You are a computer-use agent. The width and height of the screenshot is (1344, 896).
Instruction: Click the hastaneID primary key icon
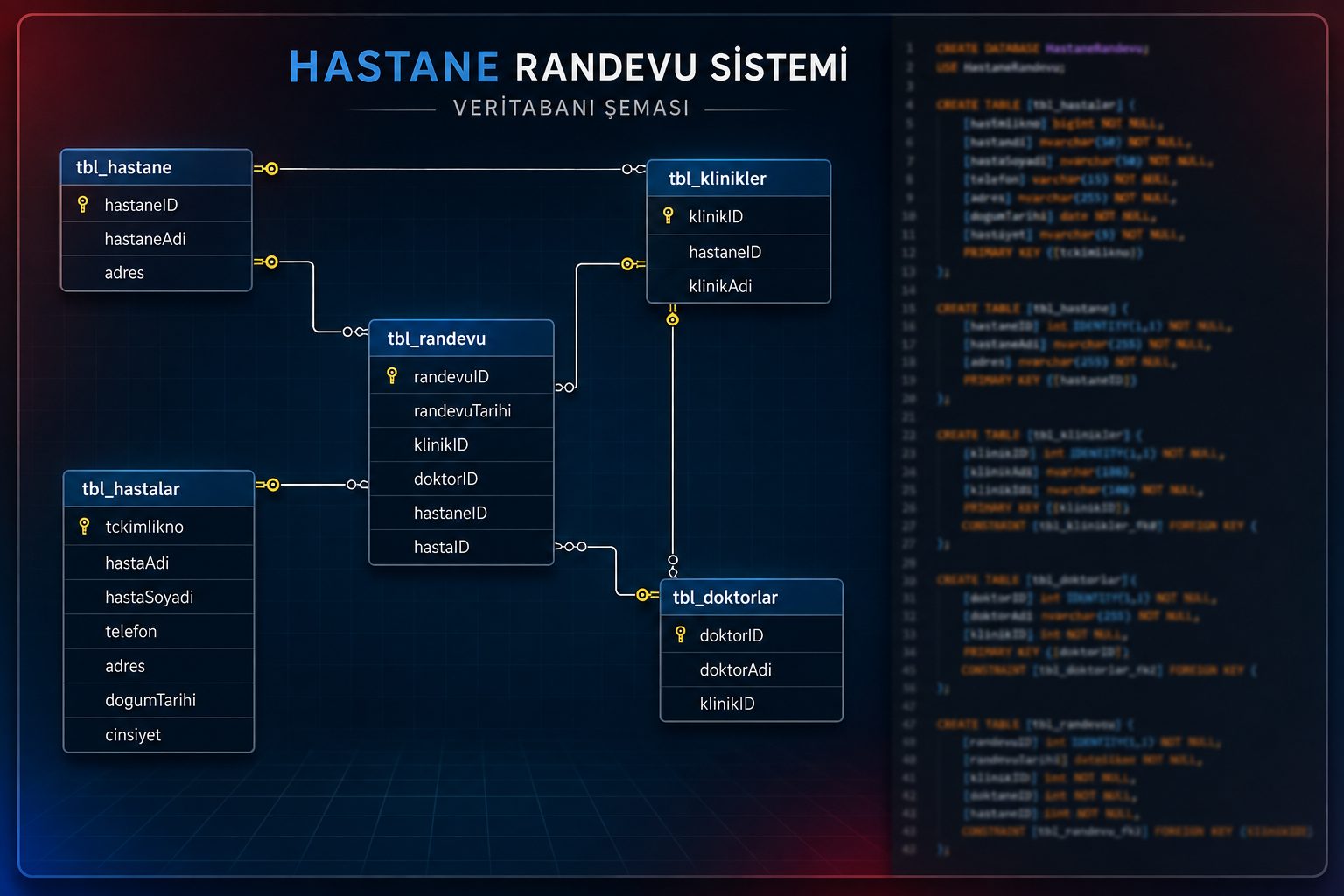[x=83, y=204]
